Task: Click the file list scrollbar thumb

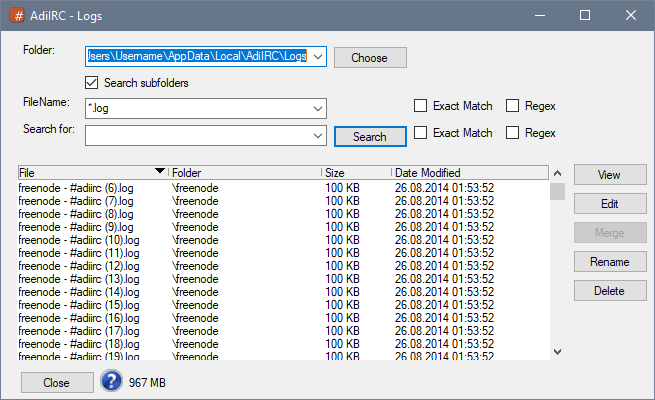Action: pyautogui.click(x=557, y=191)
